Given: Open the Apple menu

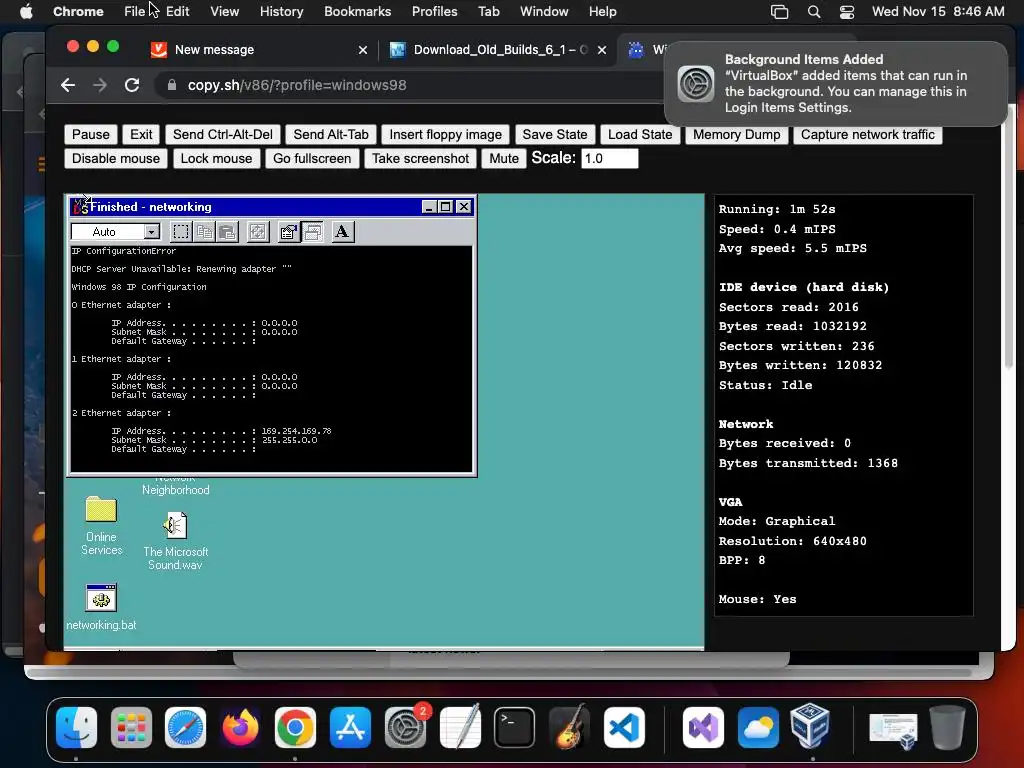Looking at the screenshot, I should (26, 11).
